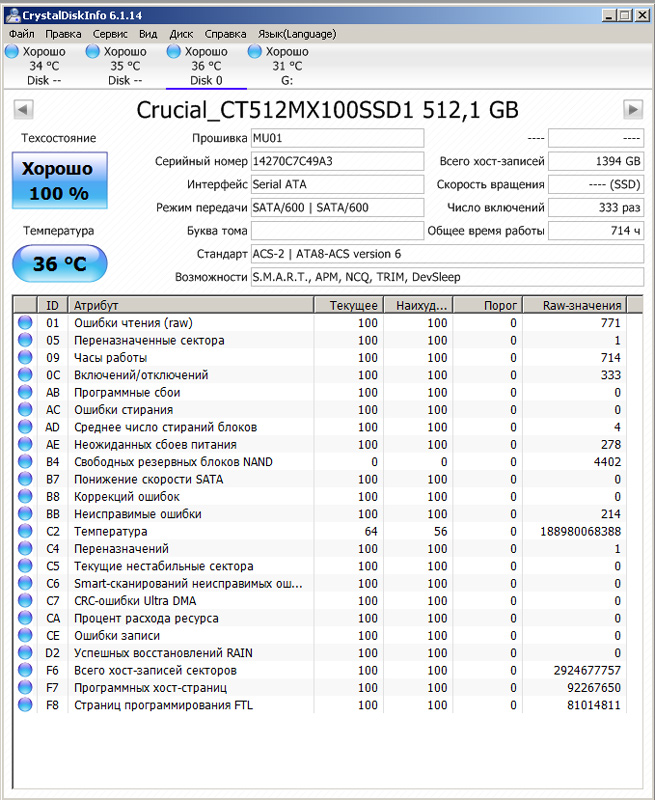Click status orb of row C6 Smart-сканирований
655x800 pixels.
(25, 583)
